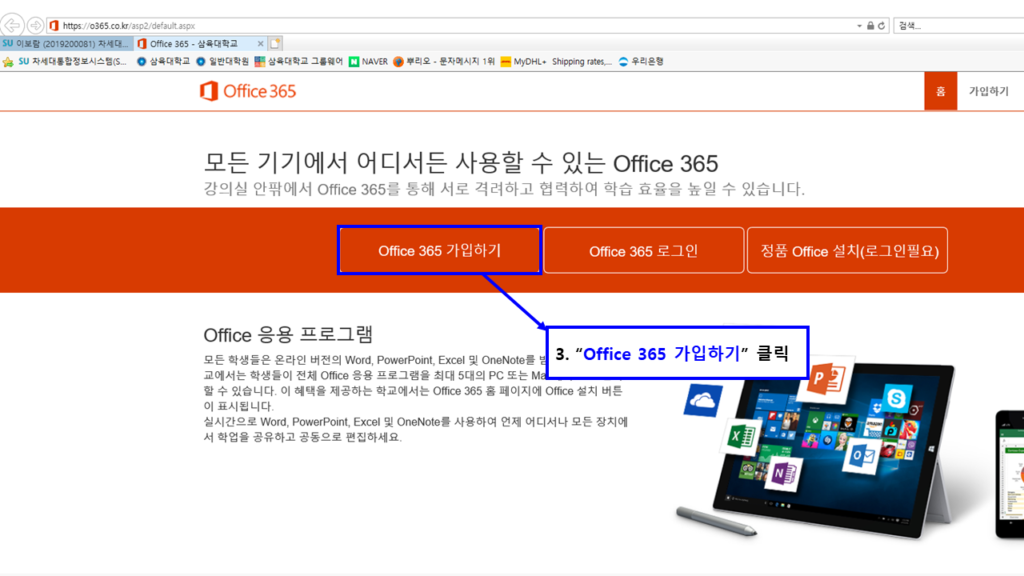Open the 일반대학원 bookmark

[222, 61]
